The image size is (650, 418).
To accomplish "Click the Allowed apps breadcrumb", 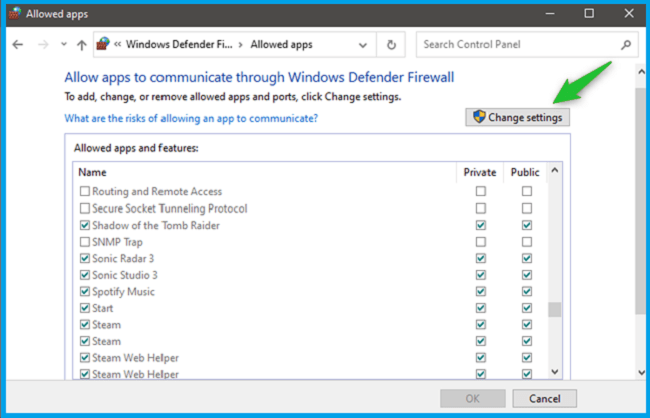I will 281,44.
